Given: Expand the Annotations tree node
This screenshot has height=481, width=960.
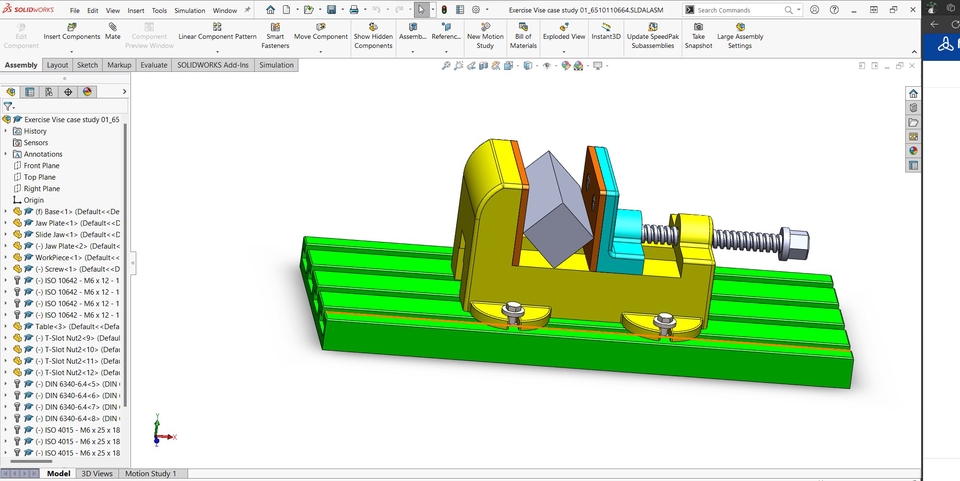Looking at the screenshot, I should pyautogui.click(x=6, y=154).
